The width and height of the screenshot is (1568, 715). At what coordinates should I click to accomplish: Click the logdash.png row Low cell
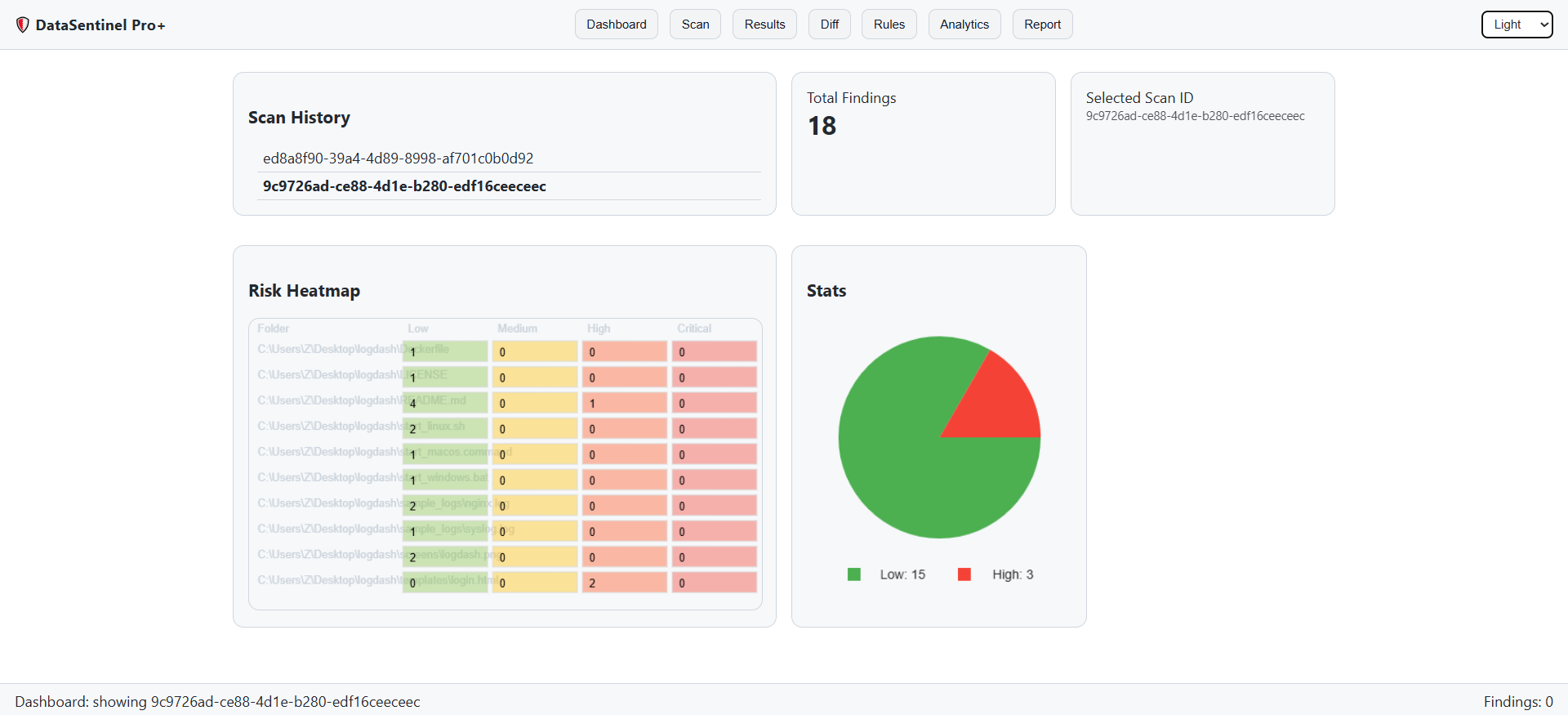(x=445, y=557)
